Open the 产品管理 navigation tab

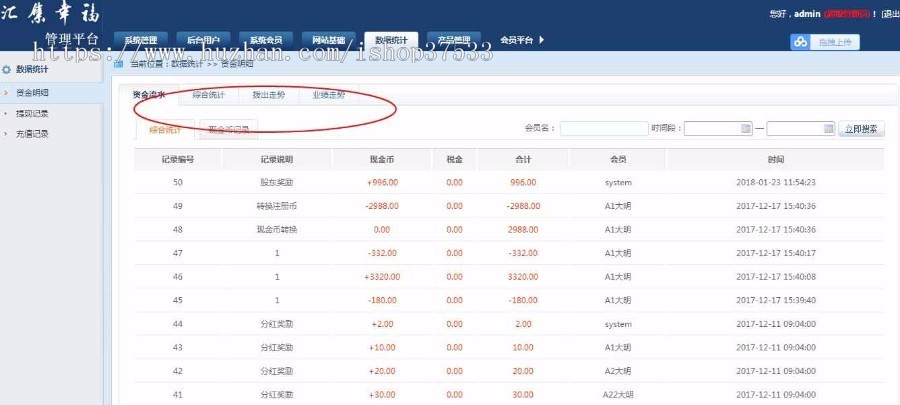(453, 40)
